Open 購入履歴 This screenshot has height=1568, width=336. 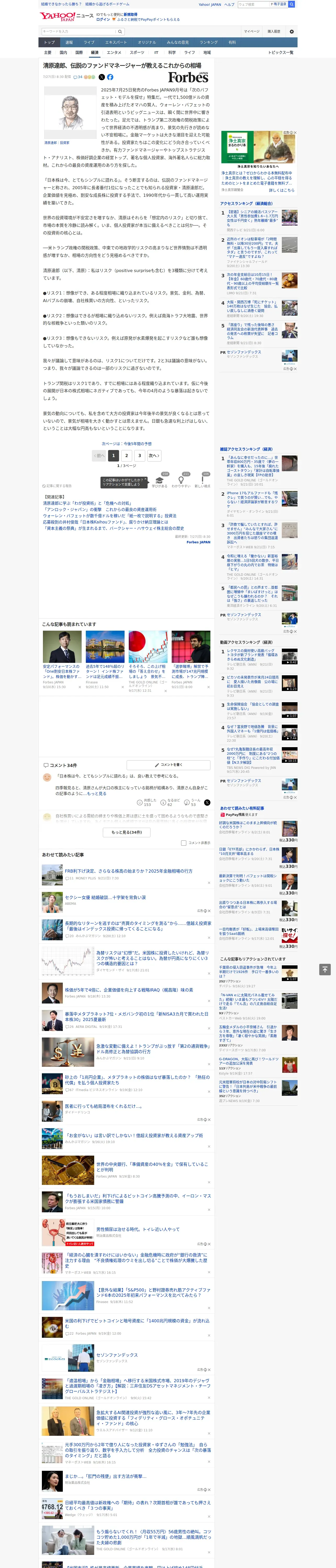(x=274, y=32)
